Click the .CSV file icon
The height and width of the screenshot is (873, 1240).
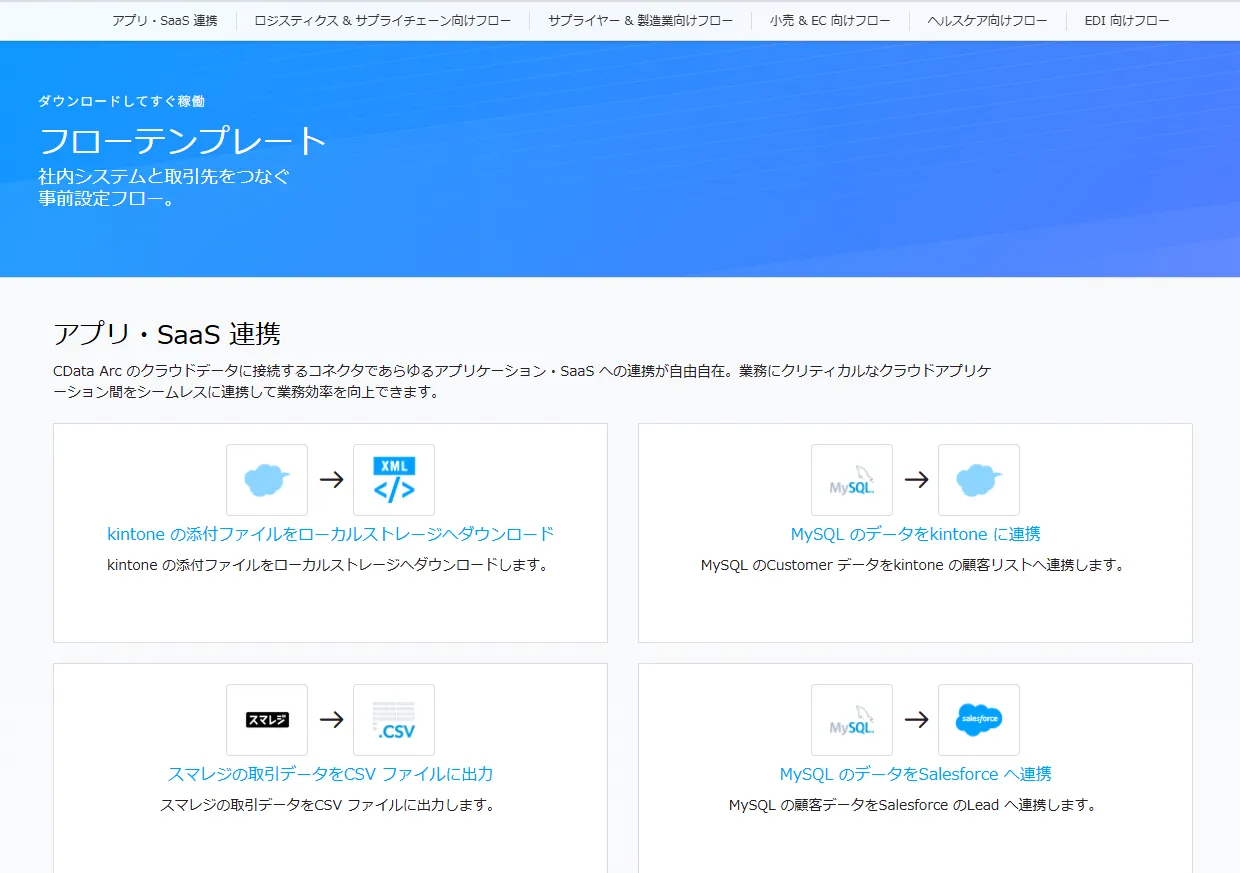point(394,720)
